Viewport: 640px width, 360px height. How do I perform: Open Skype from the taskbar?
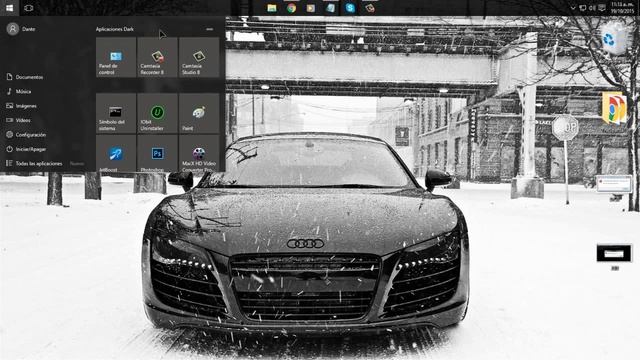click(x=350, y=8)
